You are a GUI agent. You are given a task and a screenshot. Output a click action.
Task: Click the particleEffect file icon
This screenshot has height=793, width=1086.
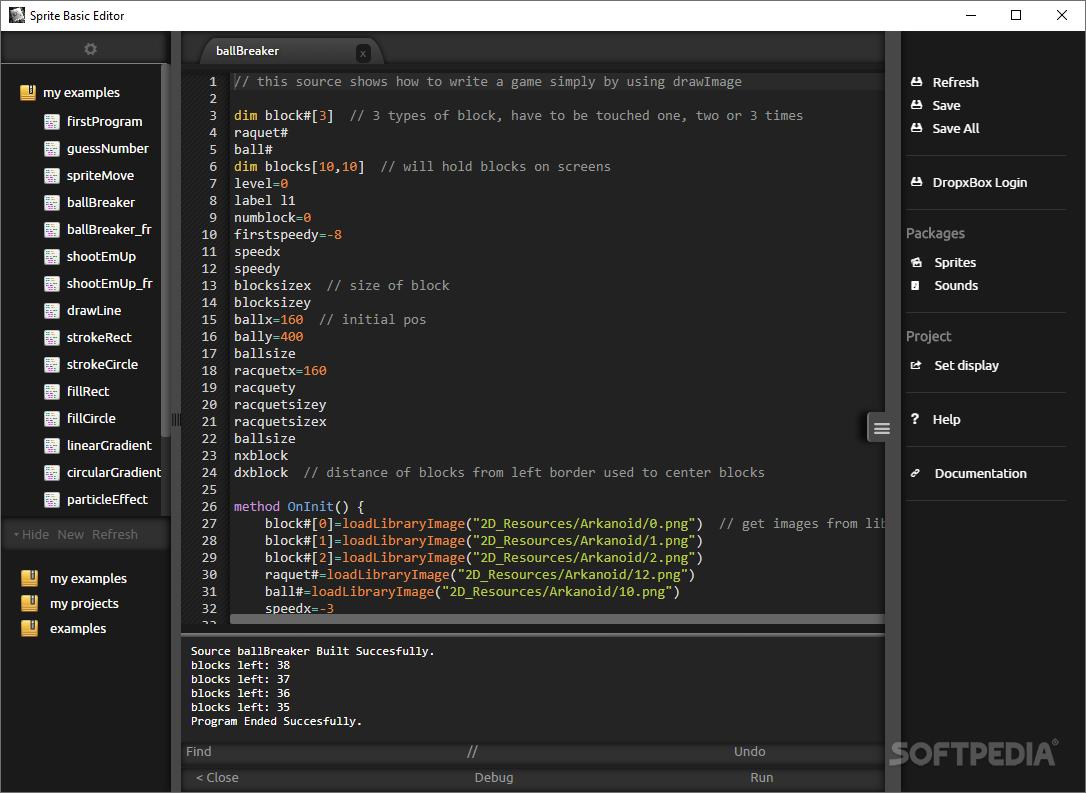click(x=52, y=500)
